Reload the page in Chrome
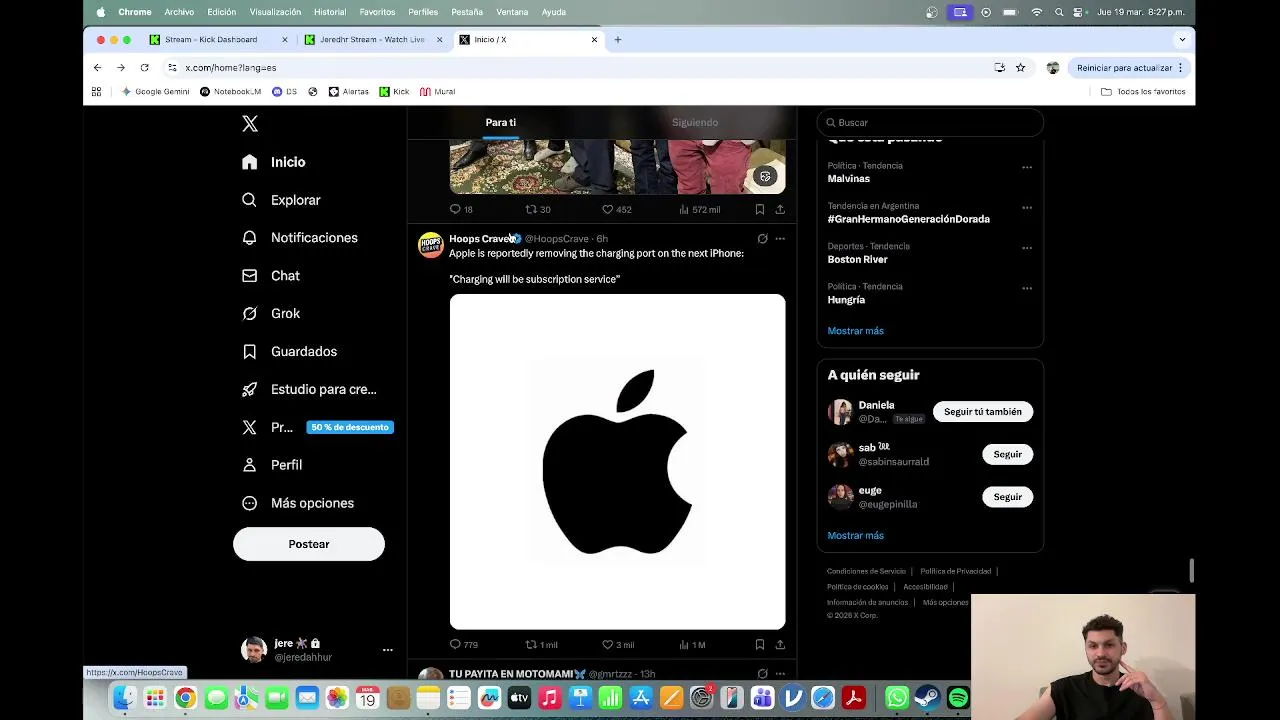Screen dimensions: 1280x720 (x=144, y=68)
